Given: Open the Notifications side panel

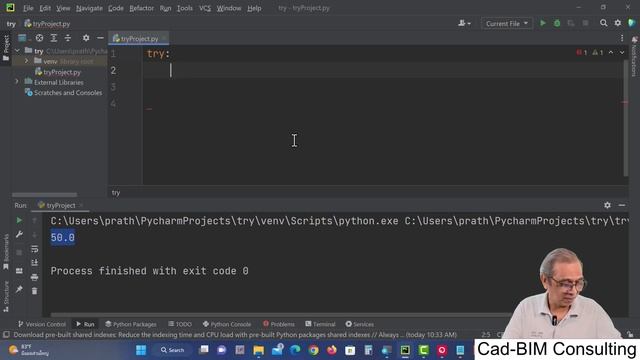Looking at the screenshot, I should click(x=634, y=56).
